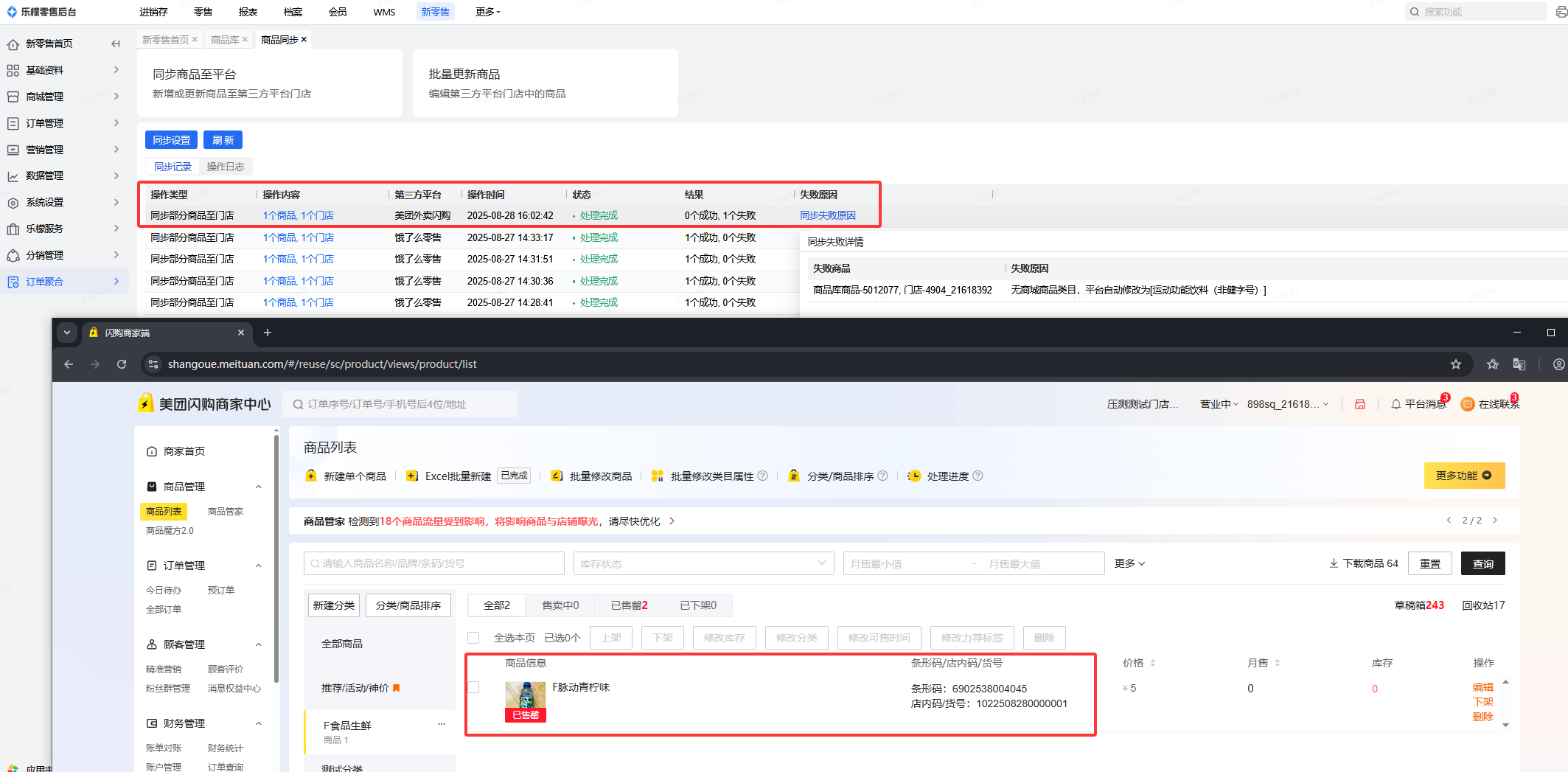Screen dimensions: 1568x772
Task: Select the 已售罄2 product tab
Action: click(x=629, y=605)
